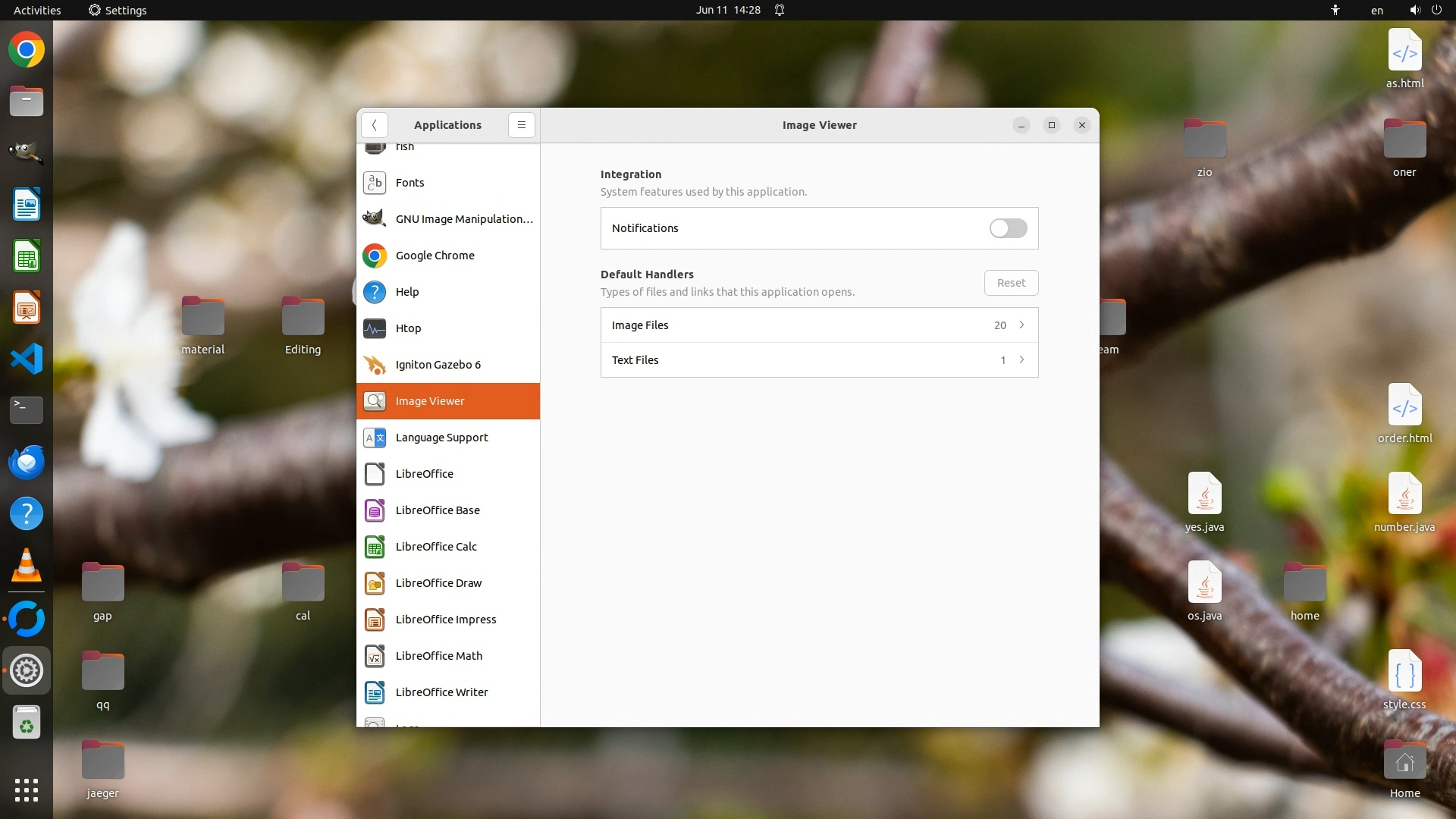The width and height of the screenshot is (1456, 819).
Task: Open the Activities overview
Action: coord(37,10)
